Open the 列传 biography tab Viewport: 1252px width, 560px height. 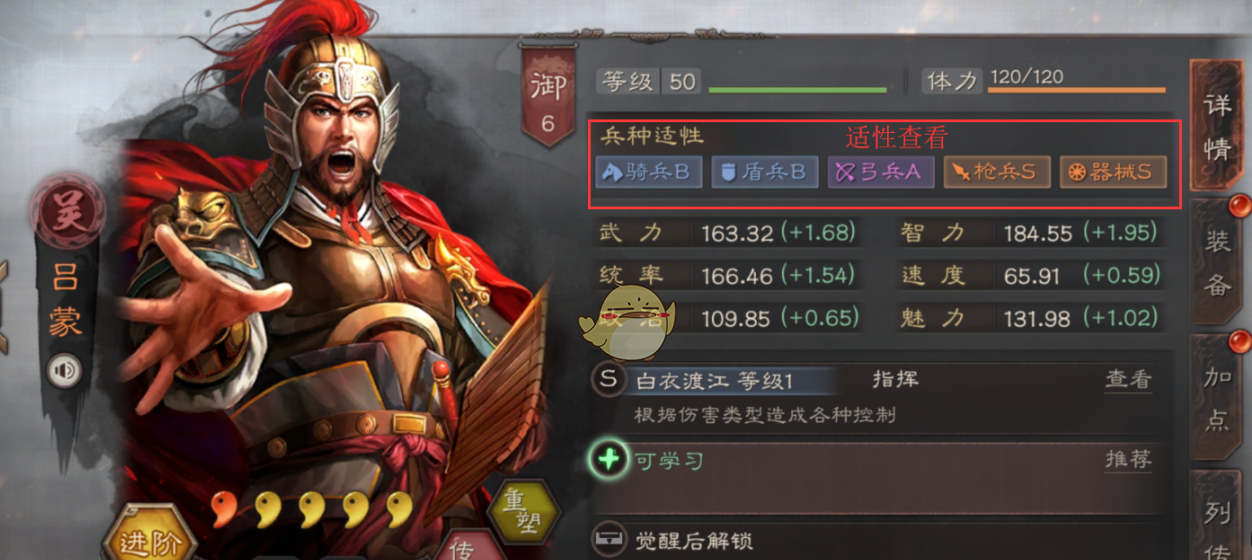tap(1216, 520)
